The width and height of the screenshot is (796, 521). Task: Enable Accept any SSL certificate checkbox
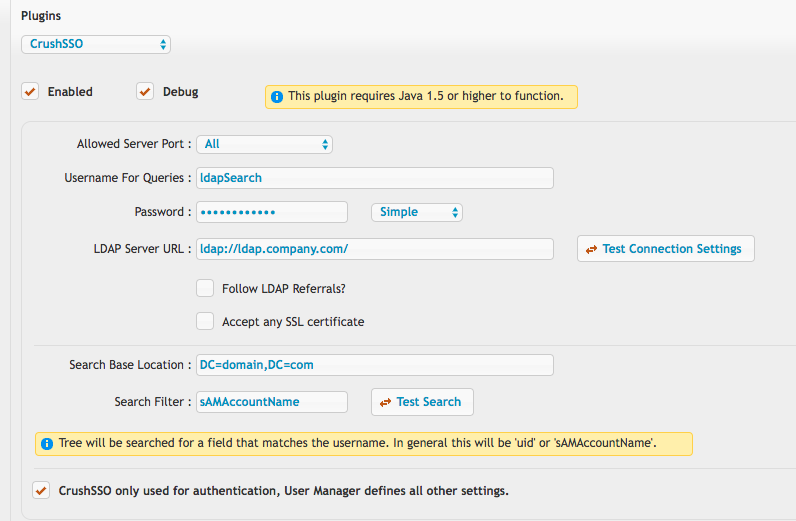point(205,321)
